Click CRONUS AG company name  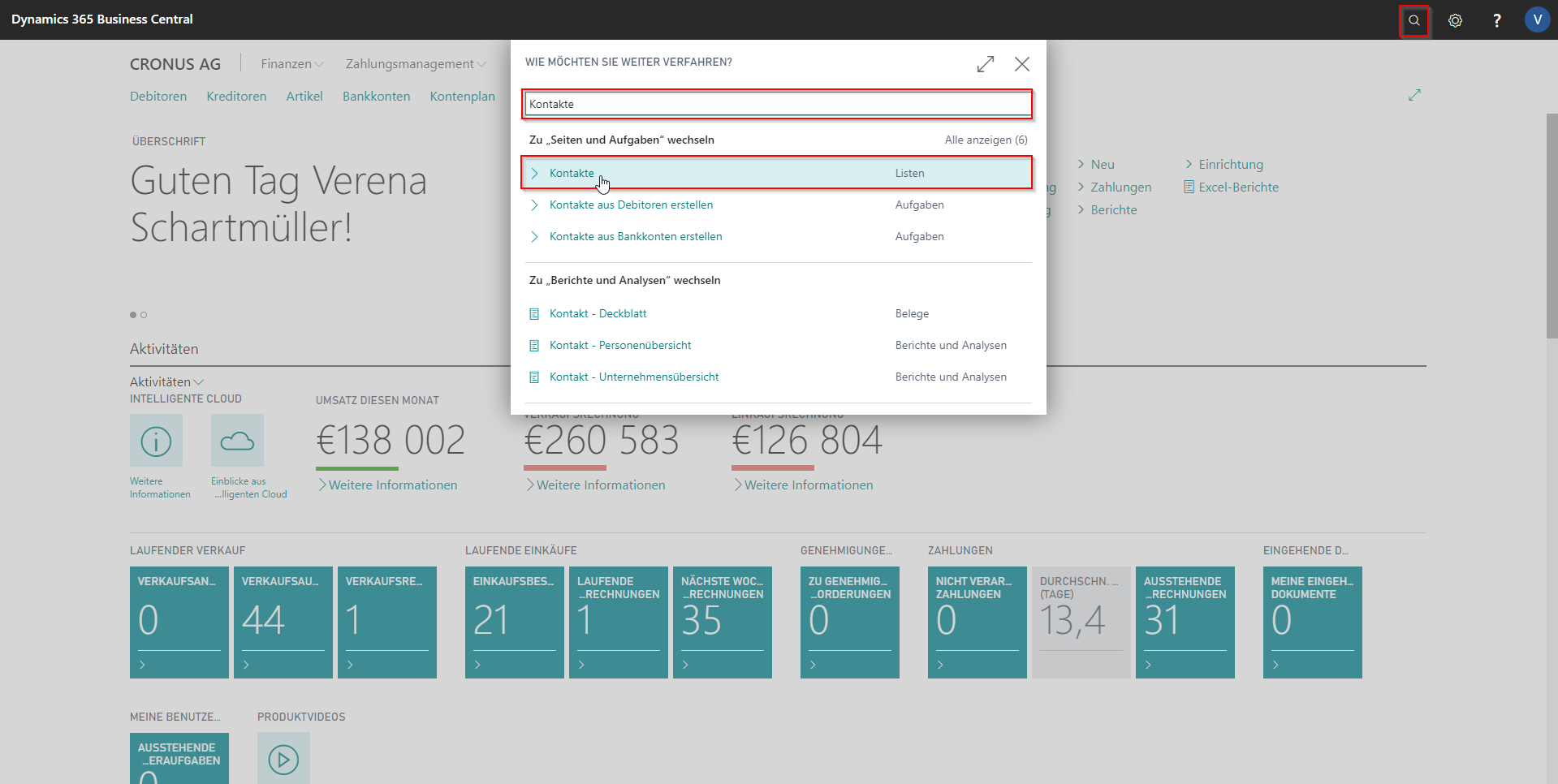pyautogui.click(x=175, y=64)
